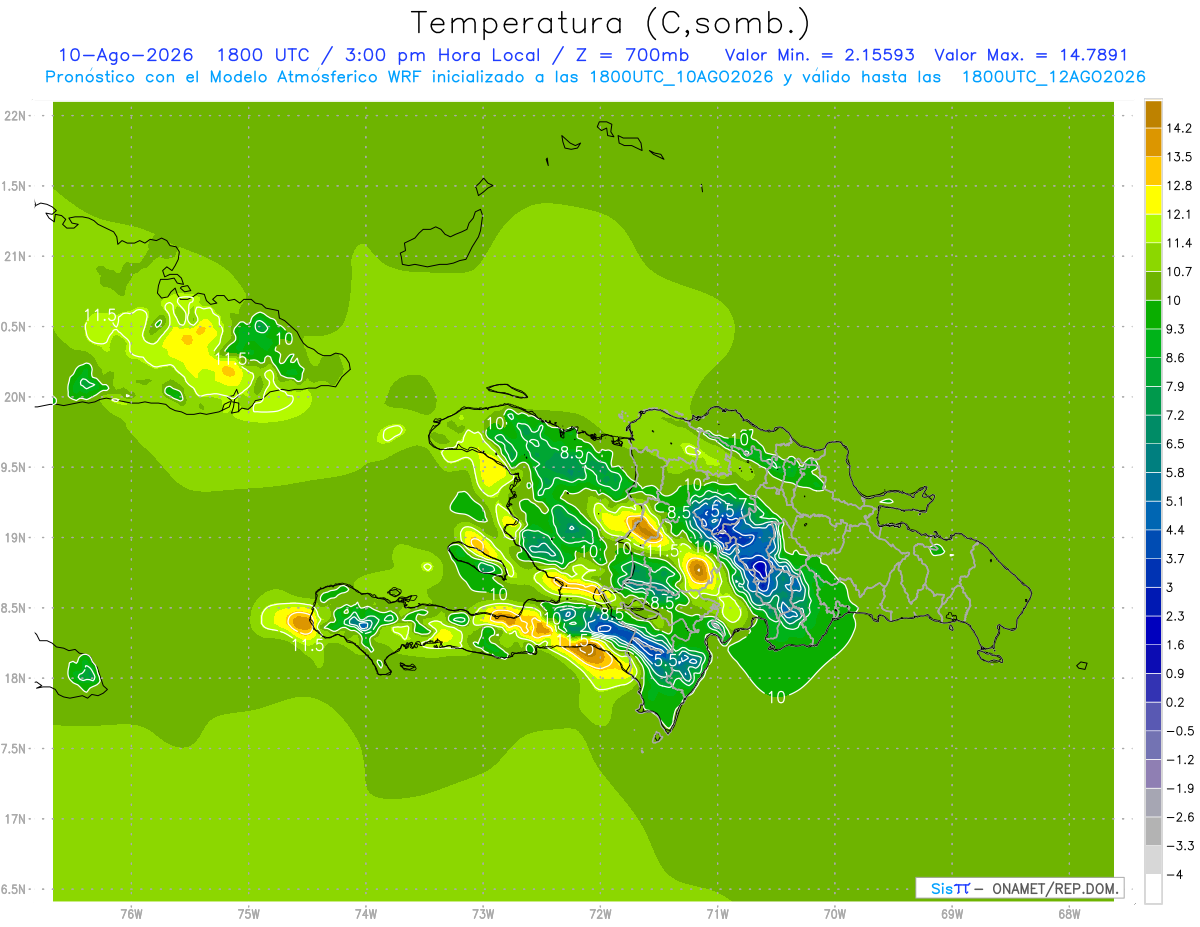This screenshot has height=927, width=1200.
Task: Pick the green legend color between 8.6 and 9.3
Action: pyautogui.click(x=1153, y=343)
